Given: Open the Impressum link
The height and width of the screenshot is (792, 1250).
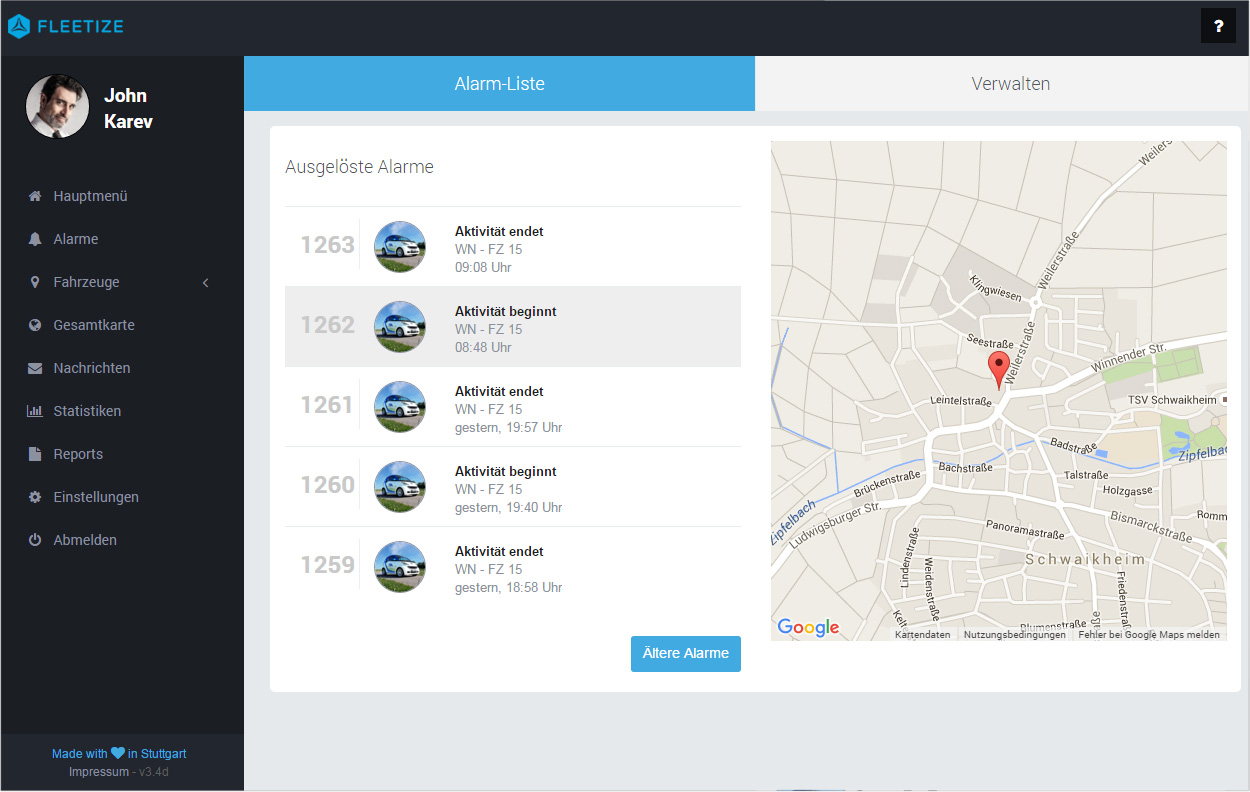Looking at the screenshot, I should 99,772.
